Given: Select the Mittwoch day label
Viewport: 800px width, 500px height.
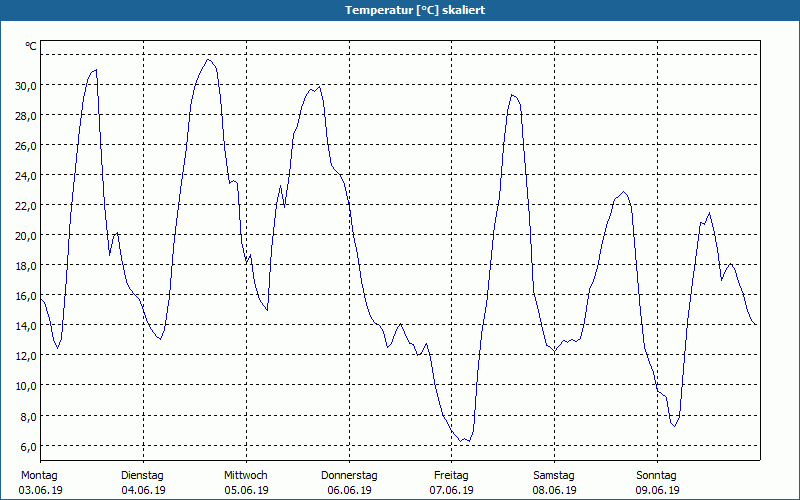Looking at the screenshot, I should [x=246, y=476].
